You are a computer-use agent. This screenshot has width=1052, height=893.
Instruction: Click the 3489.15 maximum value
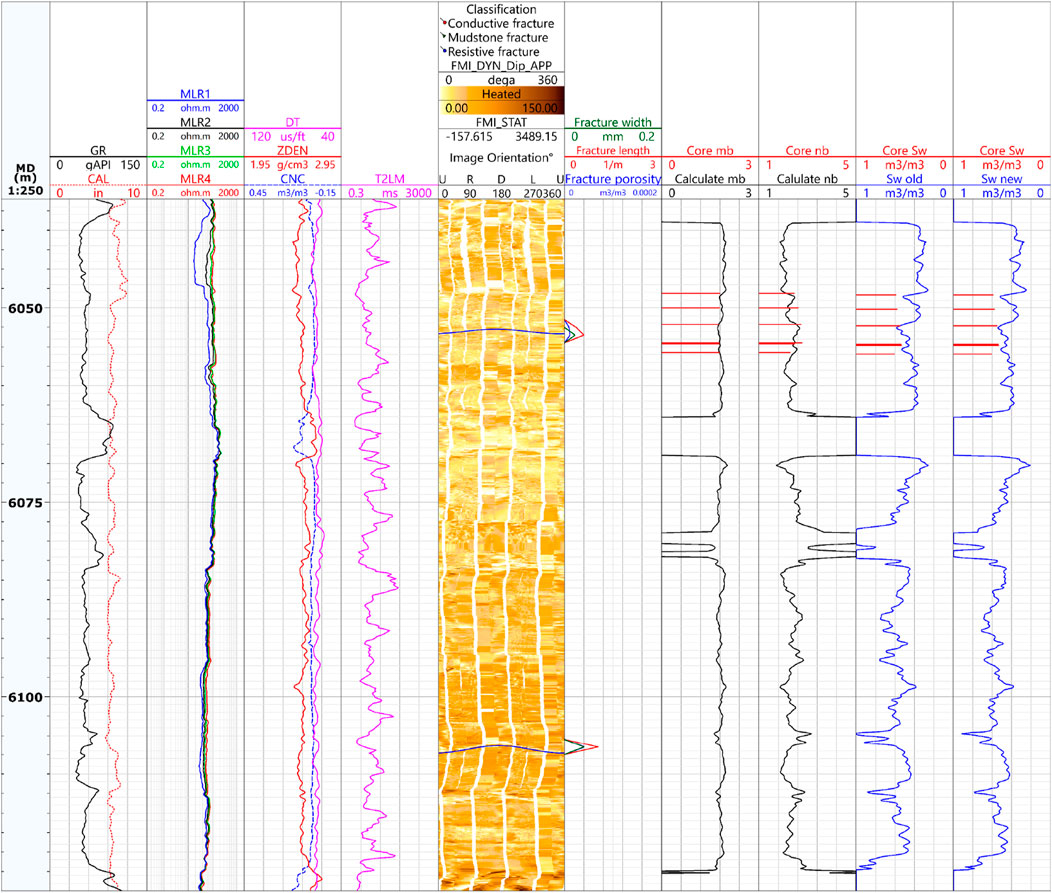pos(536,137)
